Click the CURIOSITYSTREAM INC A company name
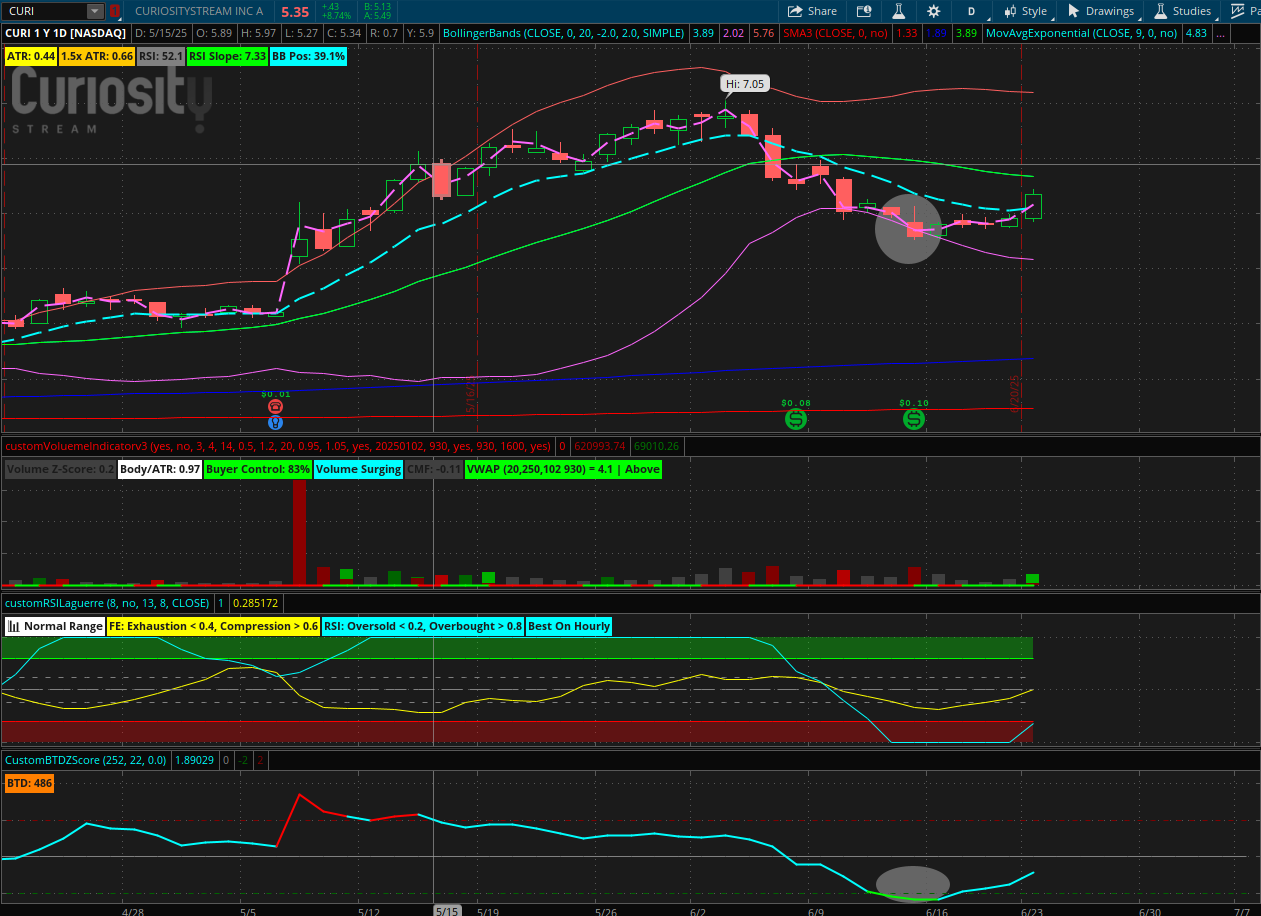 coord(199,12)
